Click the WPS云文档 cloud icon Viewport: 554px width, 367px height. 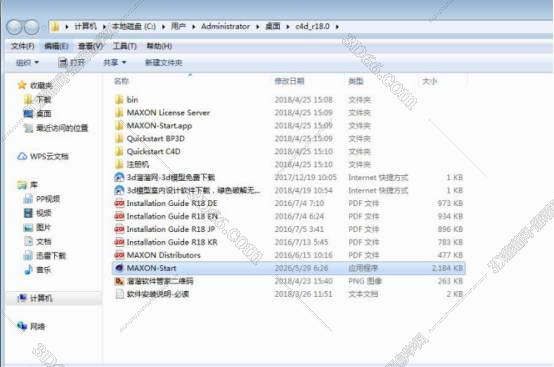22,156
